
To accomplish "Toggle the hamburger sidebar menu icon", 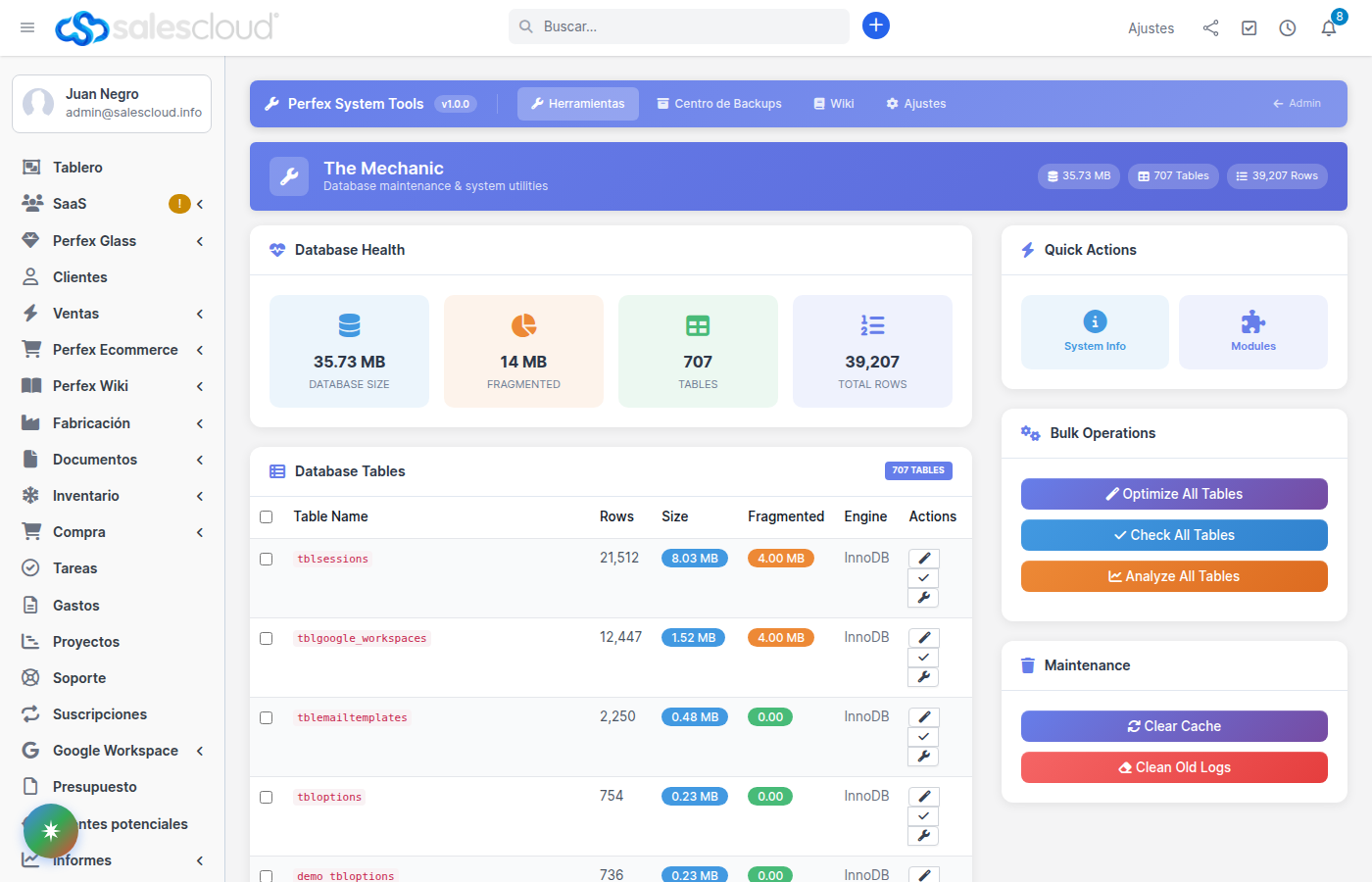I will coord(27,27).
